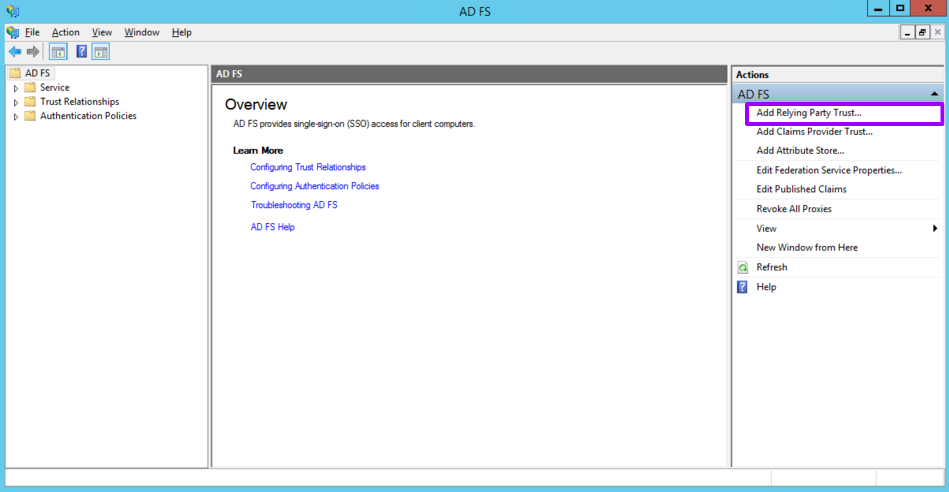
Task: Click the Back arrow in the toolbar
Action: click(14, 52)
